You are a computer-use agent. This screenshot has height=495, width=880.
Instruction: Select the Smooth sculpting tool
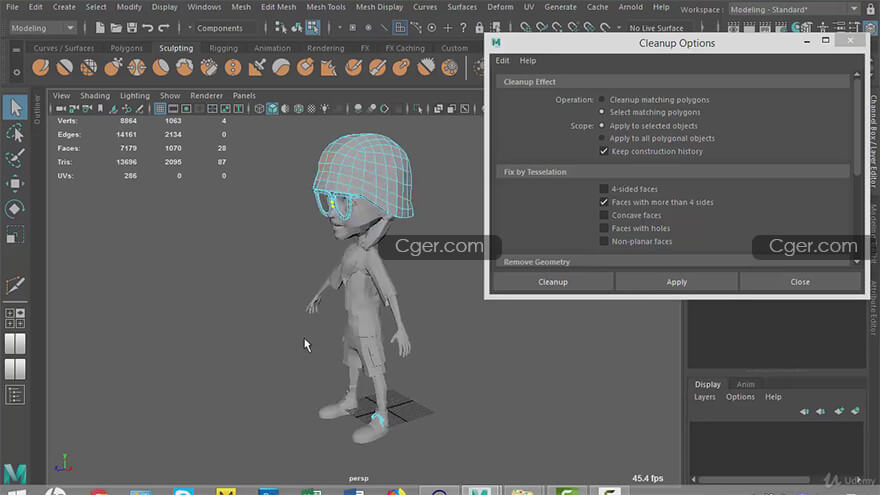[65, 67]
